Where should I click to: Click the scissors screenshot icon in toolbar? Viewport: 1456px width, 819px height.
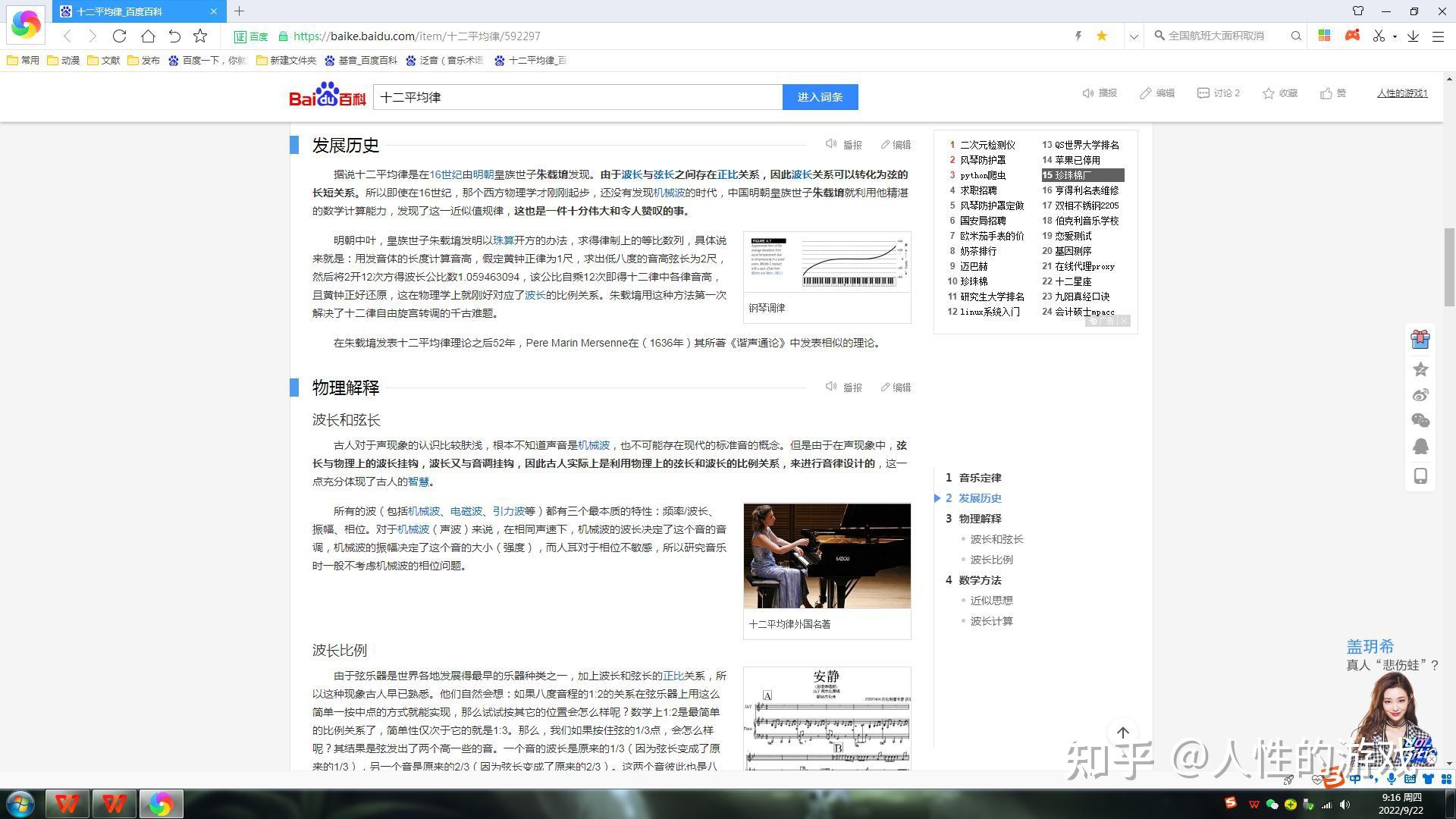tap(1377, 36)
